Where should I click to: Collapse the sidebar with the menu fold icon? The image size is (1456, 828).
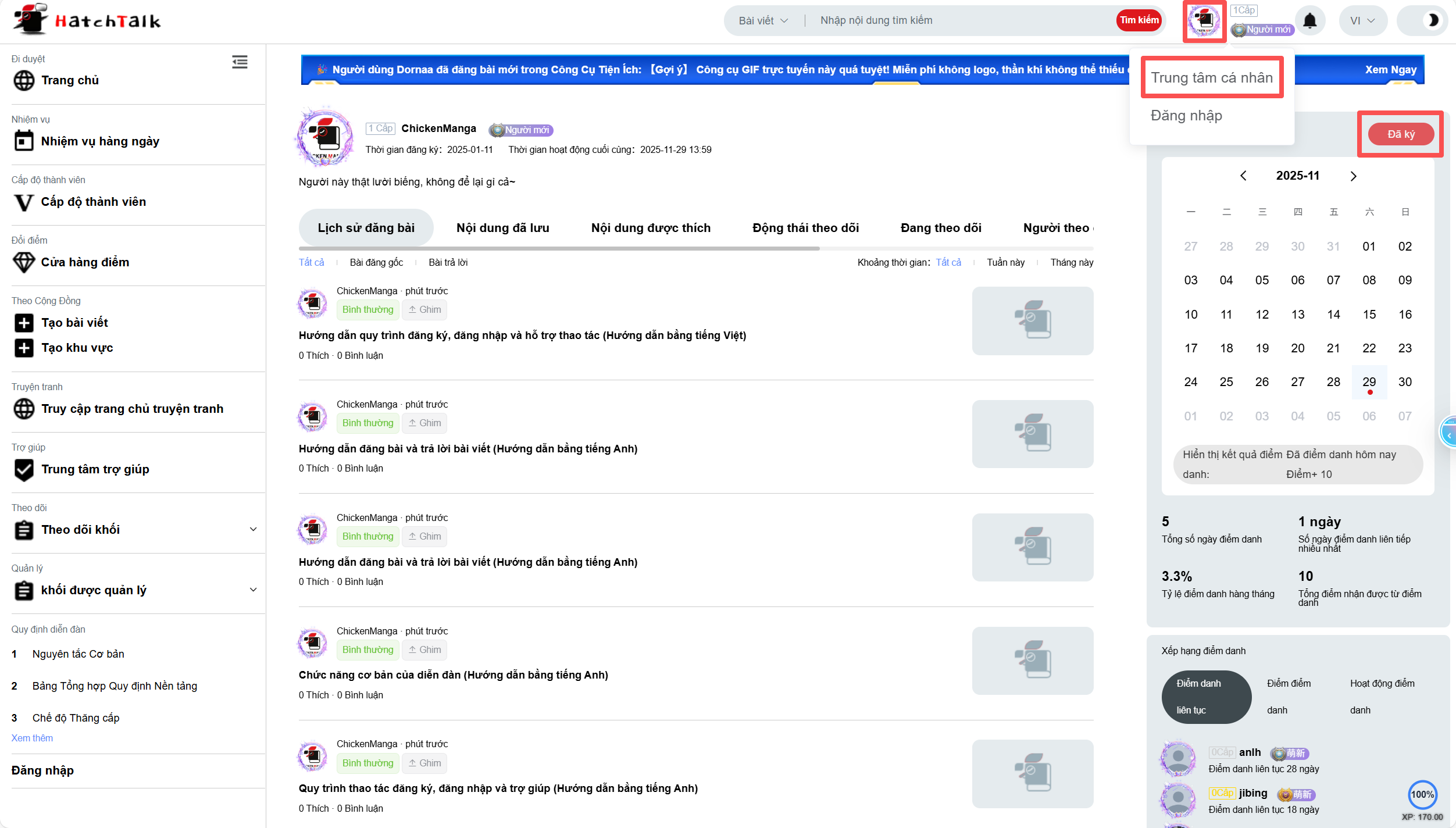click(x=240, y=62)
